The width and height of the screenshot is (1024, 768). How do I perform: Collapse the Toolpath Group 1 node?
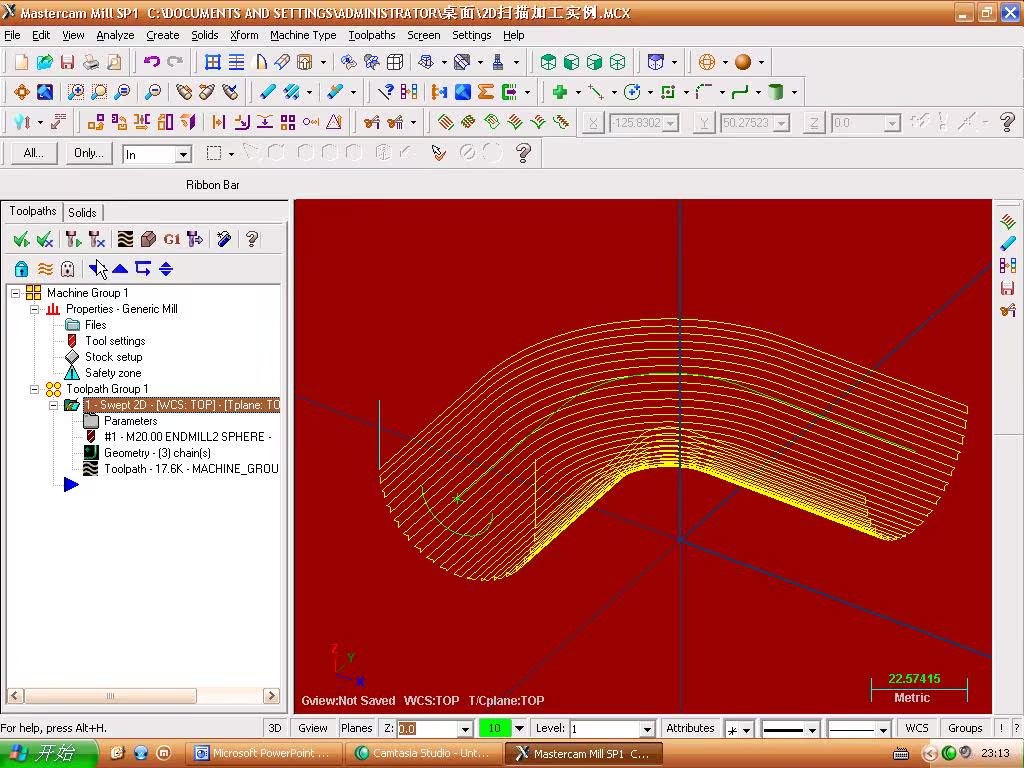(35, 389)
